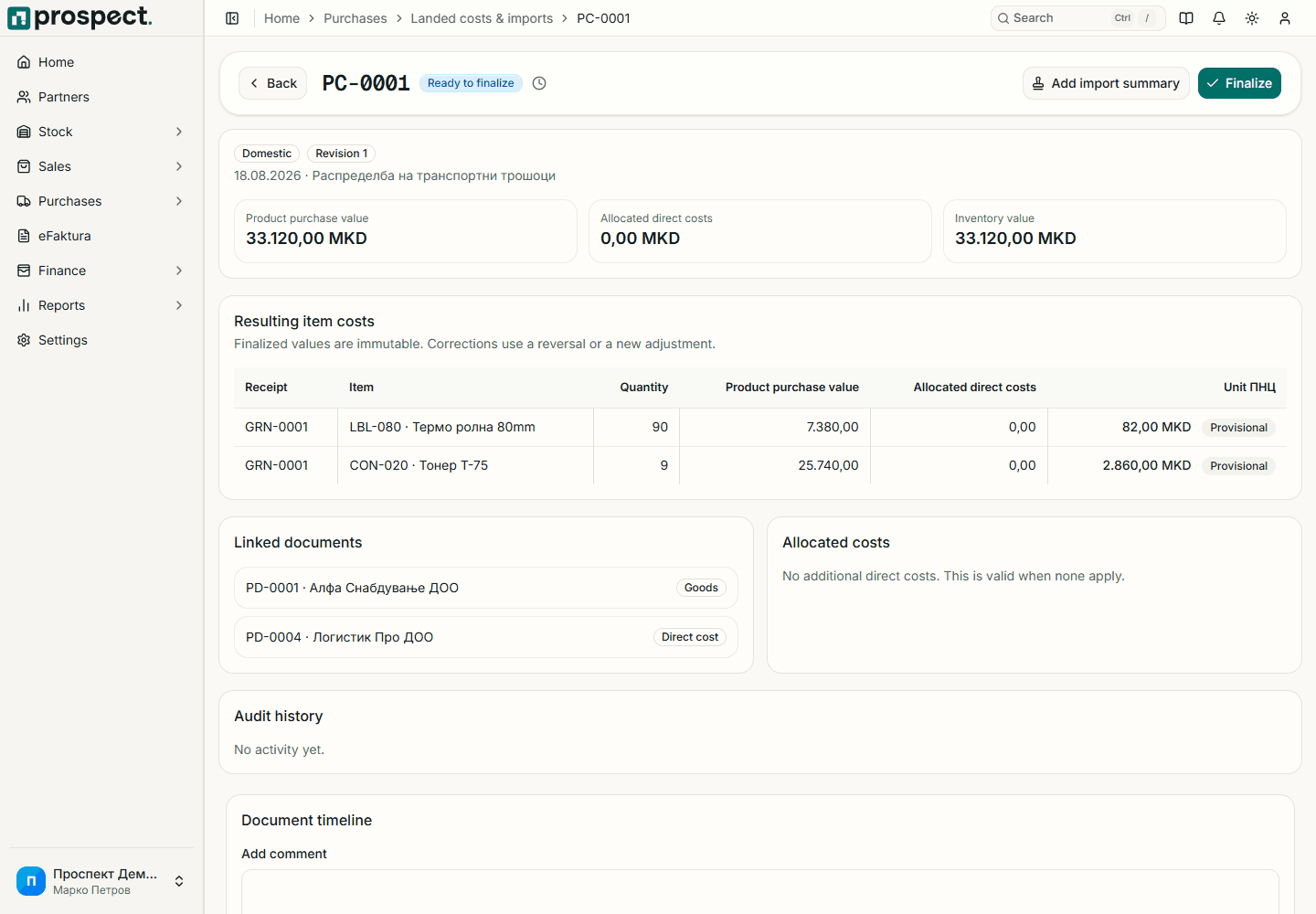Expand the Reports submenu chevron

(x=179, y=305)
